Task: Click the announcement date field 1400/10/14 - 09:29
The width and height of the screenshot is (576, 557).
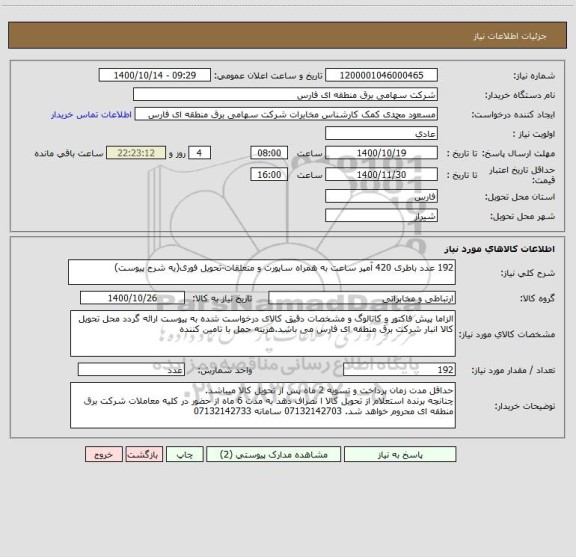Action: coord(155,75)
